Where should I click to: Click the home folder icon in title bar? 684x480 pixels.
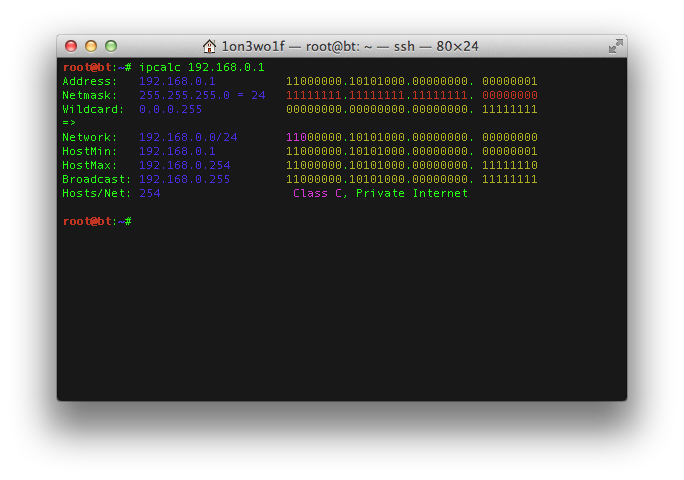click(x=209, y=46)
